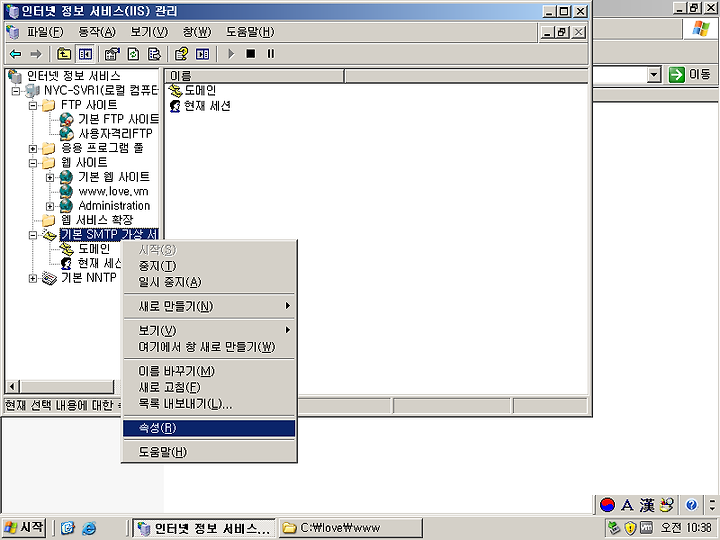Open the 창(W) menu

[197, 32]
